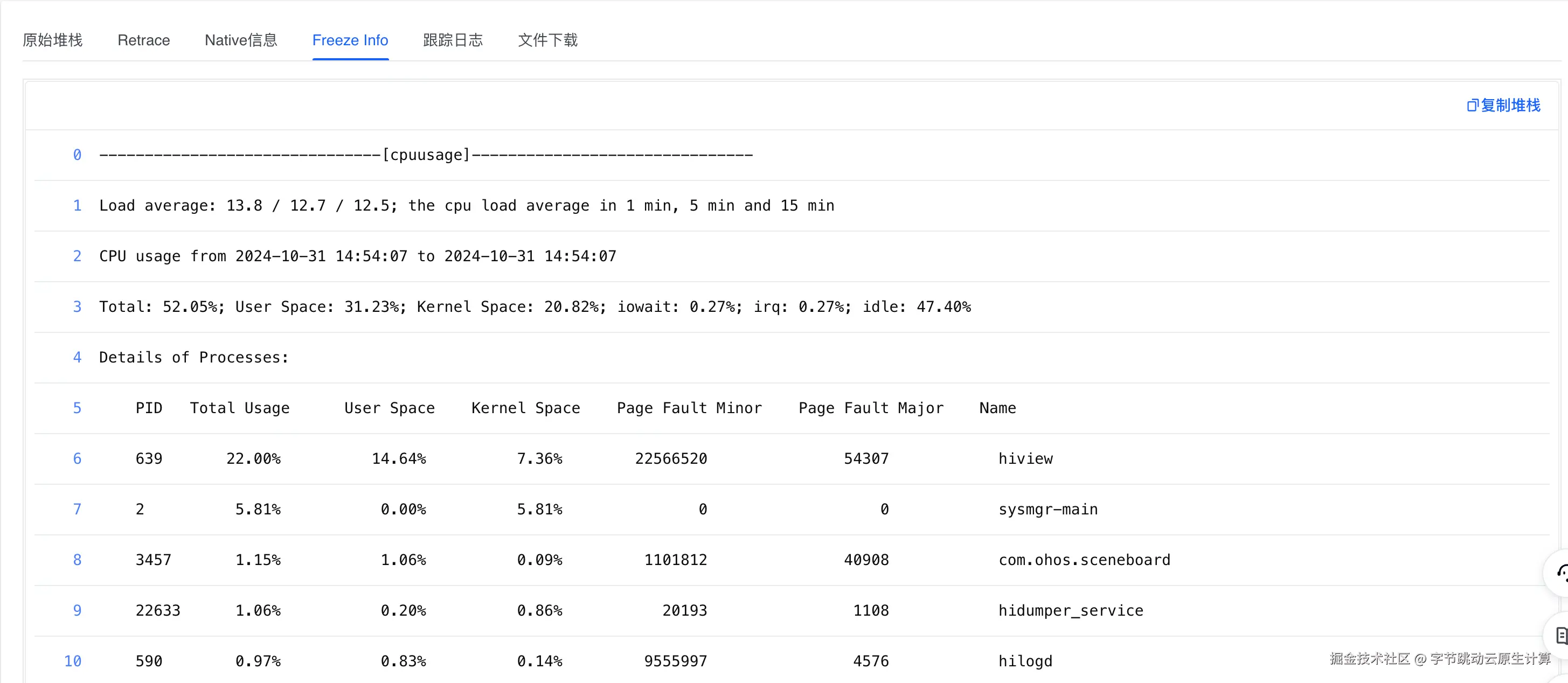
Task: Open the customer support headset floating button
Action: pos(1559,572)
